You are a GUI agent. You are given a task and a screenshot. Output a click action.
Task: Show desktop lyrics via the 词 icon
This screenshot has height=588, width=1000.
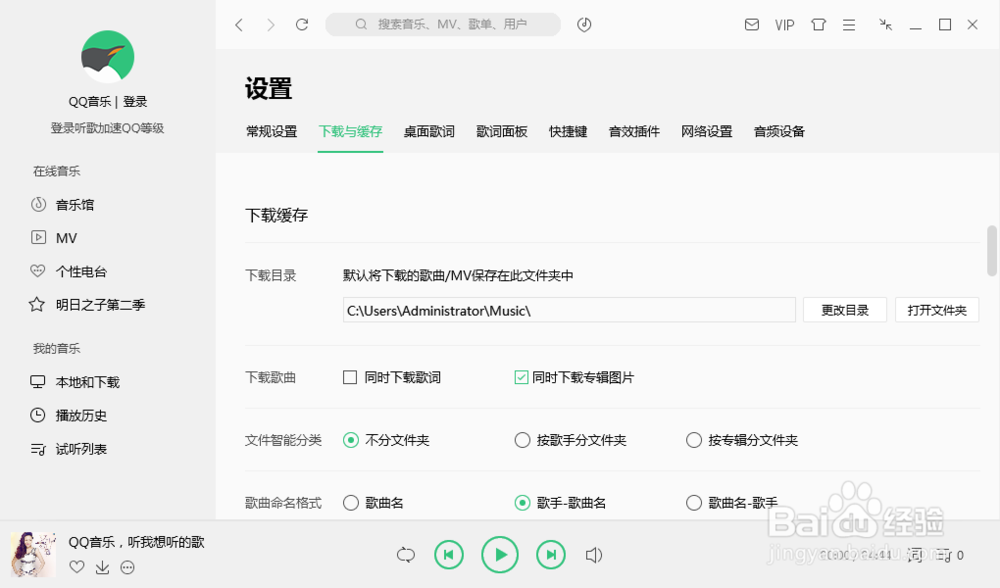tap(914, 553)
